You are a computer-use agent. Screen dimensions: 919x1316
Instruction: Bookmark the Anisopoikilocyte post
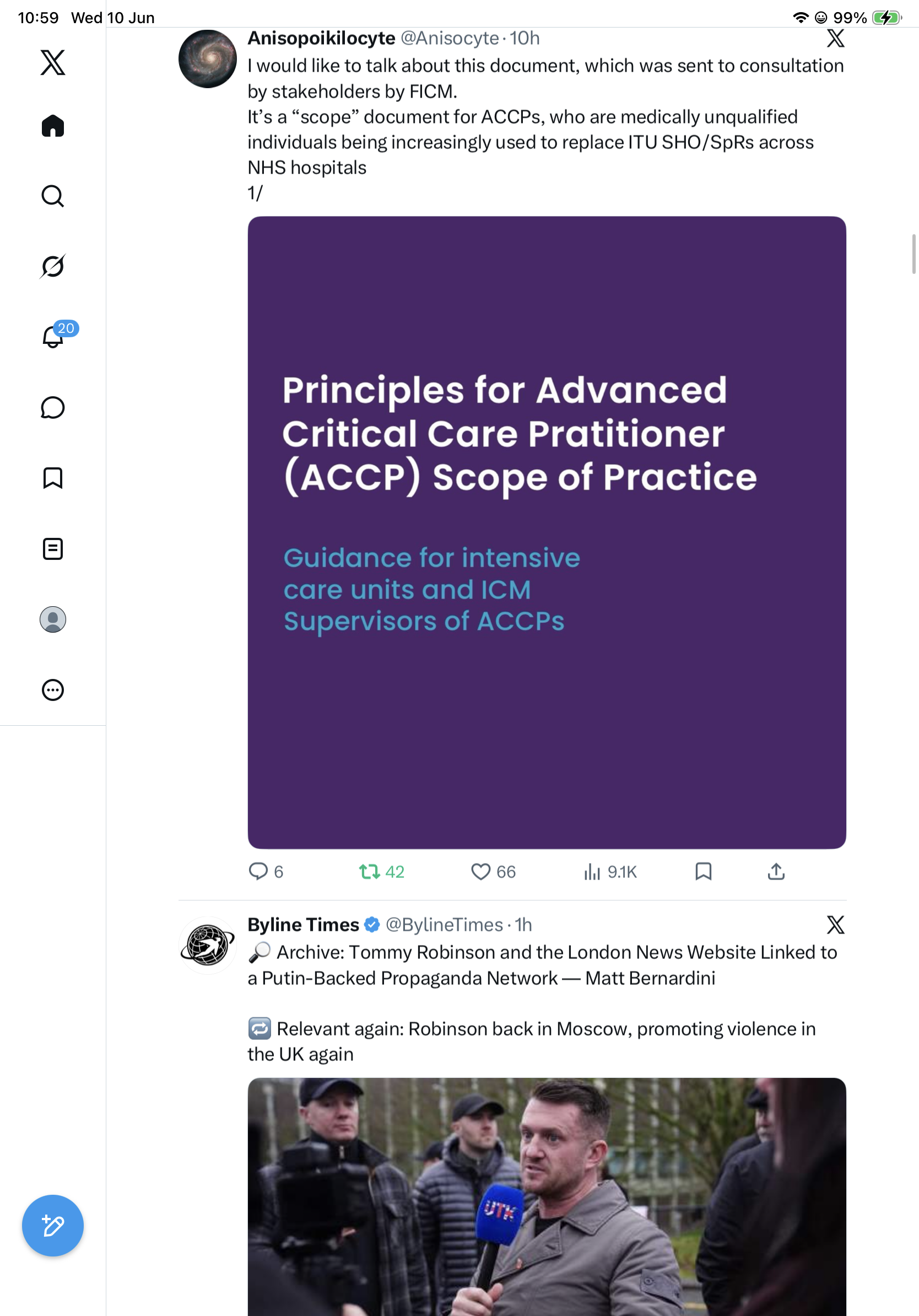point(703,872)
